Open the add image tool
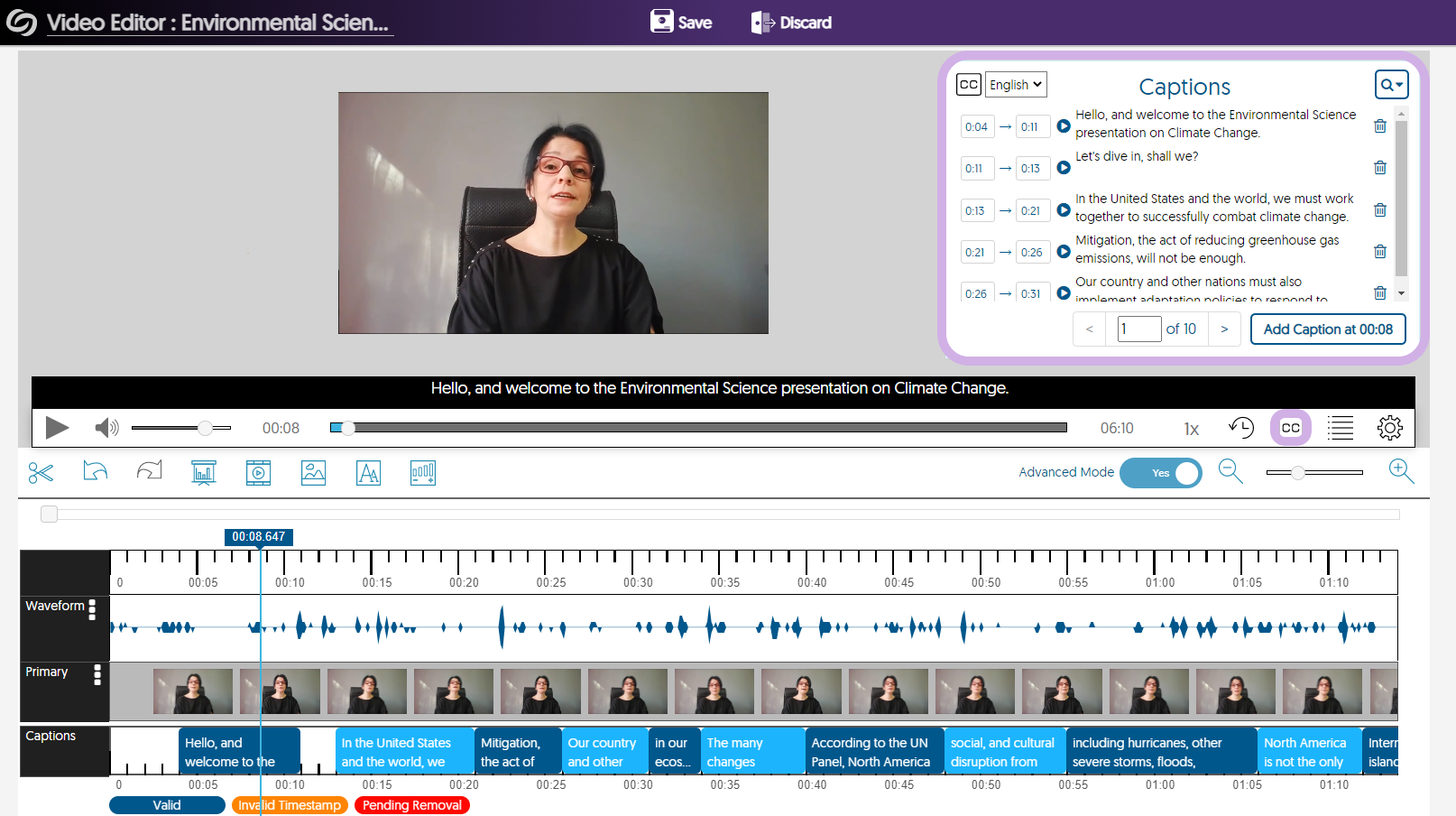The height and width of the screenshot is (816, 1456). point(313,472)
